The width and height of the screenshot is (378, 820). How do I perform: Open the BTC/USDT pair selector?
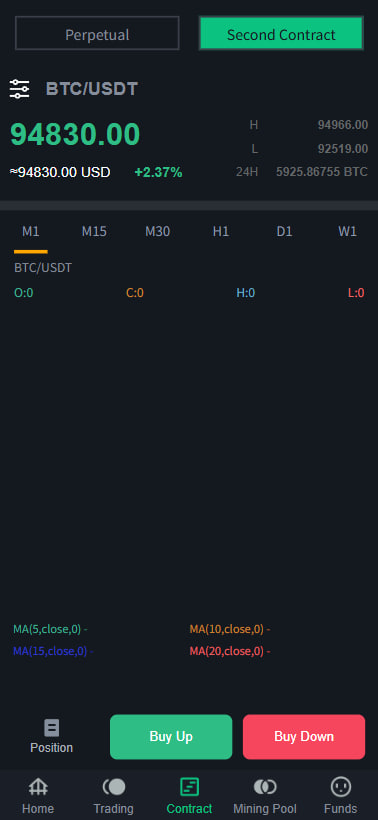pyautogui.click(x=91, y=89)
